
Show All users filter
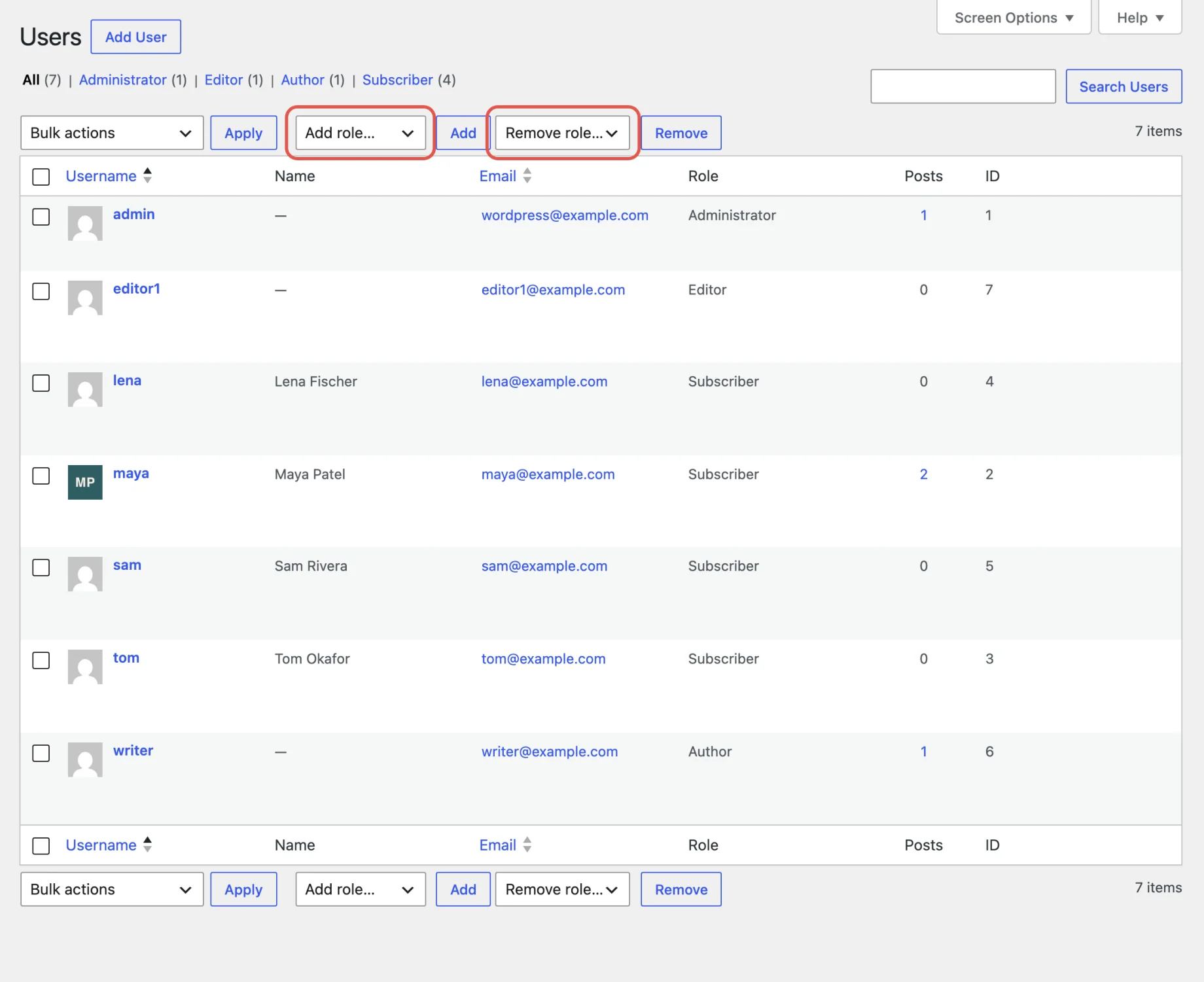pyautogui.click(x=31, y=80)
